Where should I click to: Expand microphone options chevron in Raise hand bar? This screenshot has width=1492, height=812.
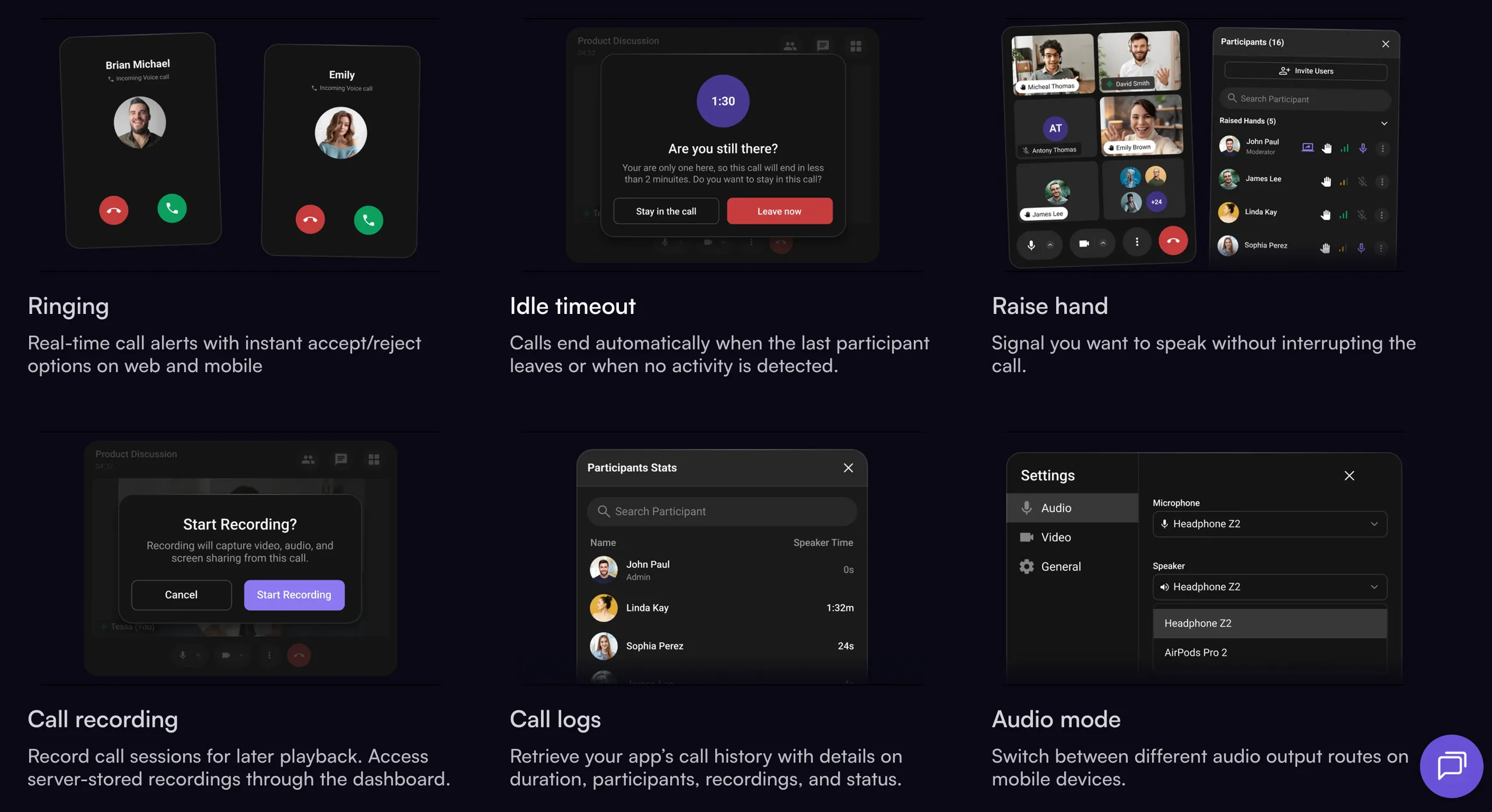(x=1050, y=245)
